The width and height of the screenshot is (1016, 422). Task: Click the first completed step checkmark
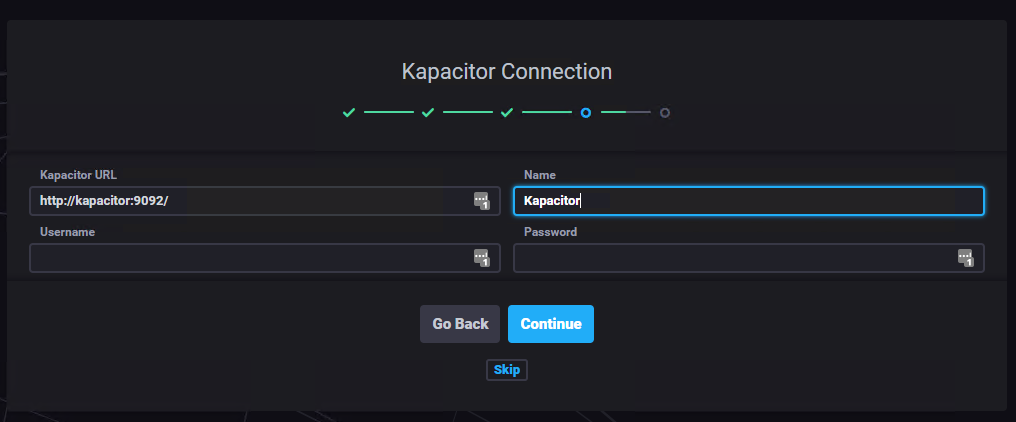[x=349, y=113]
